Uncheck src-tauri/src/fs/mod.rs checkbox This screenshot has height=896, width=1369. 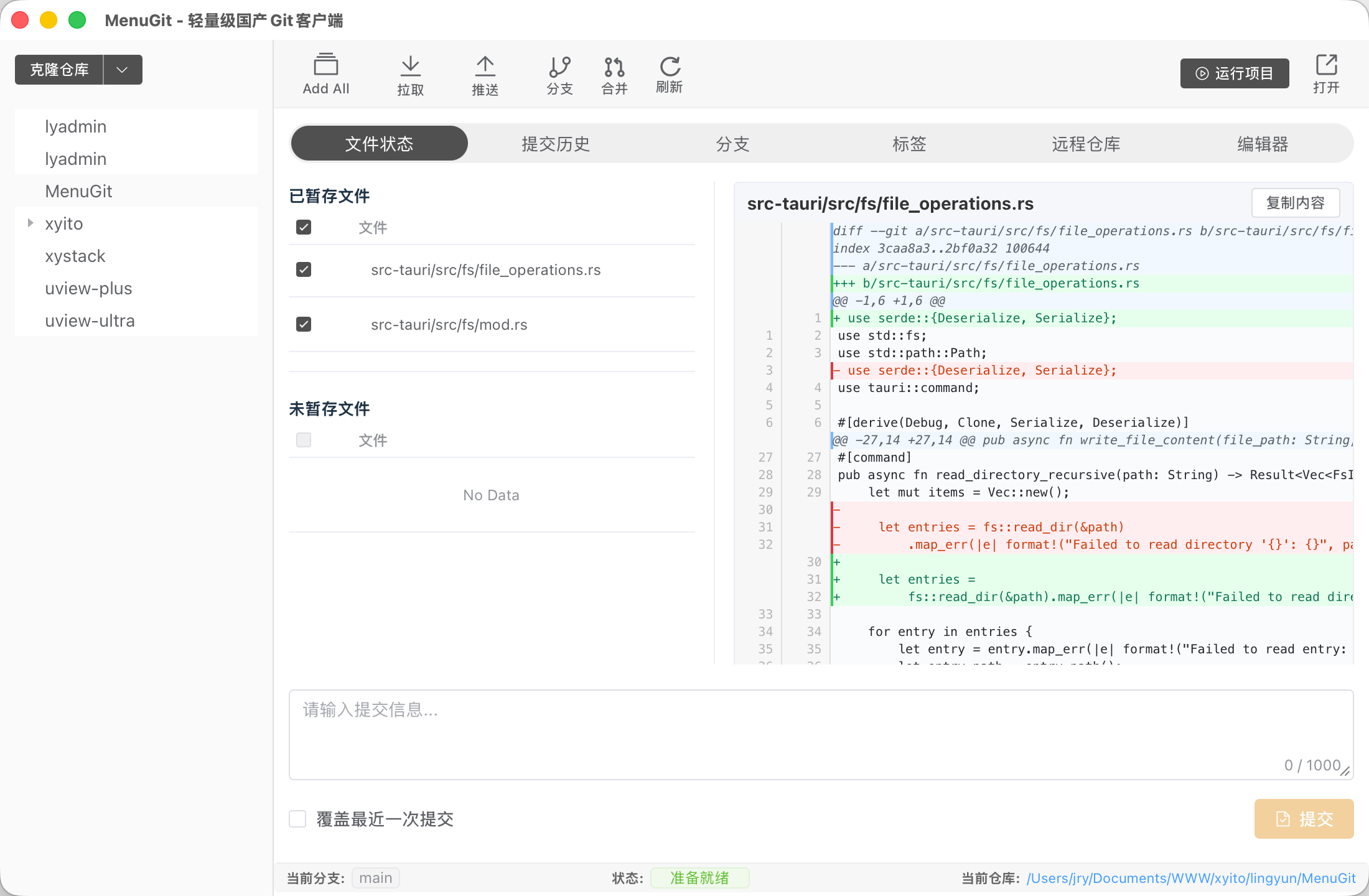click(304, 324)
